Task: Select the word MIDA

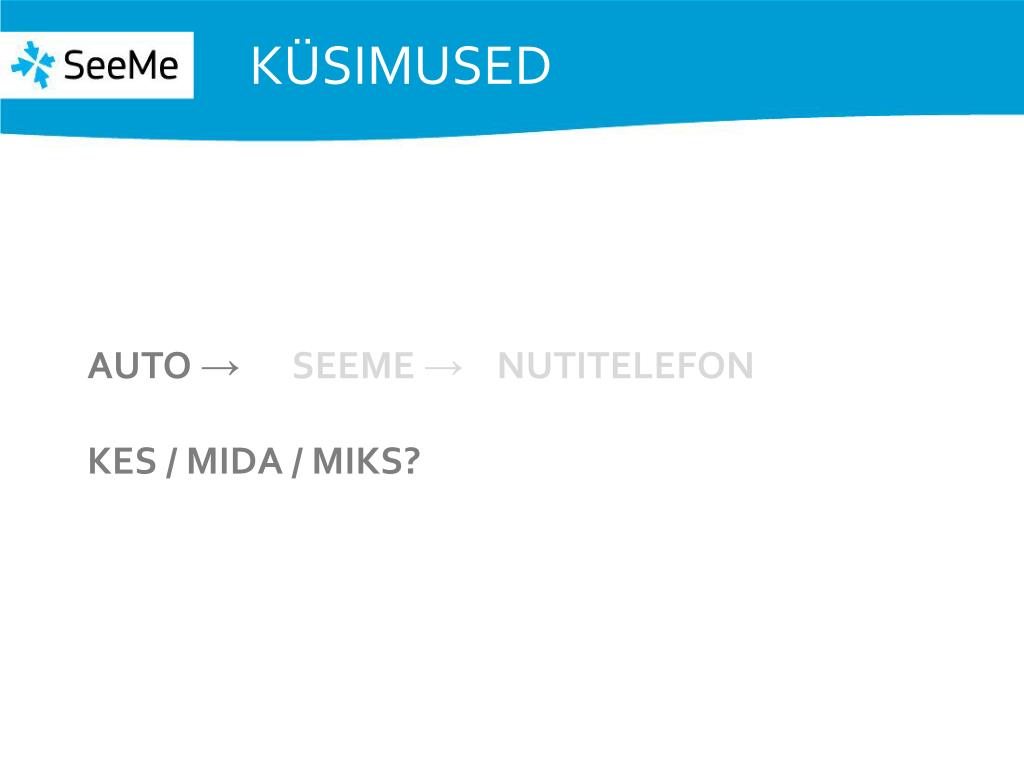Action: pyautogui.click(x=234, y=462)
